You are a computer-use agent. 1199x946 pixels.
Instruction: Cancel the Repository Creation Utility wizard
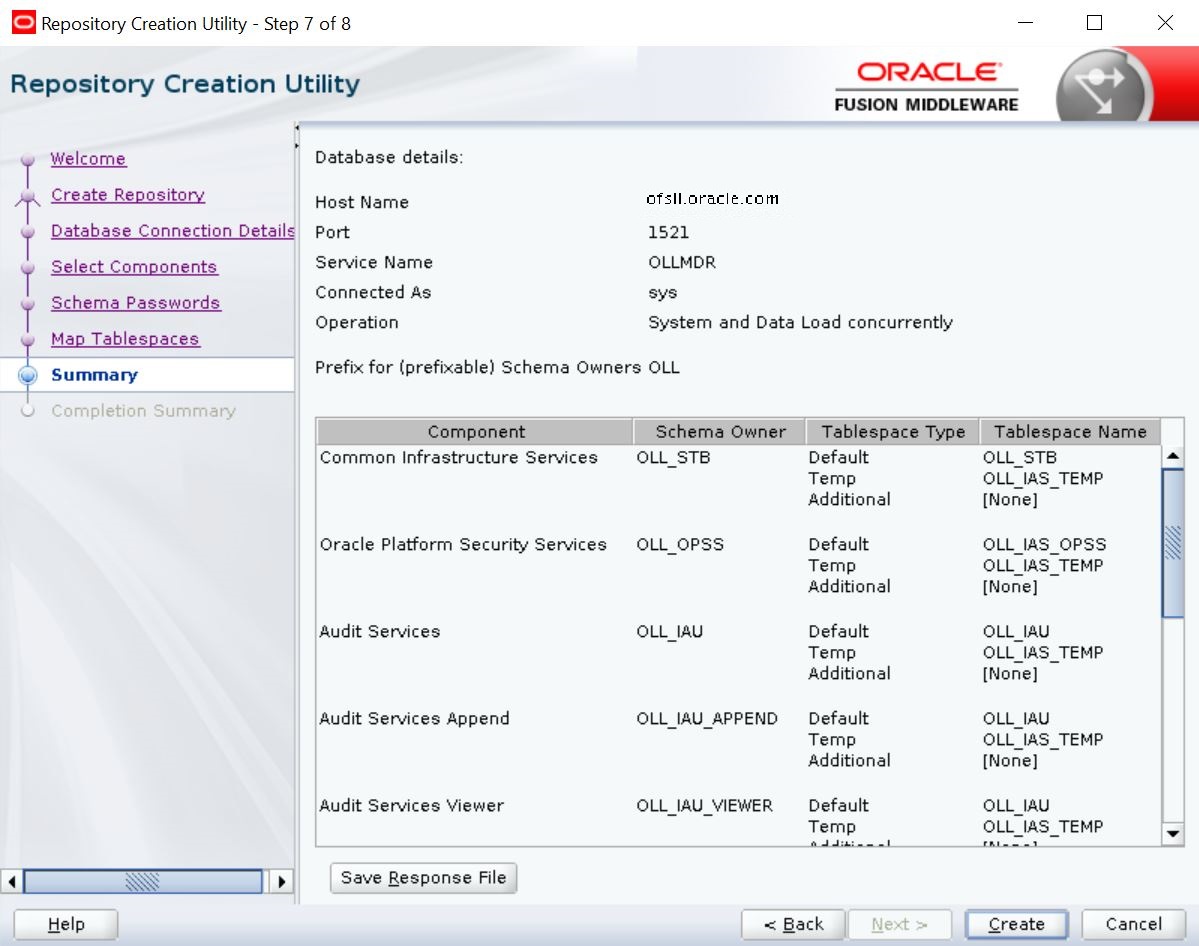tap(1133, 924)
